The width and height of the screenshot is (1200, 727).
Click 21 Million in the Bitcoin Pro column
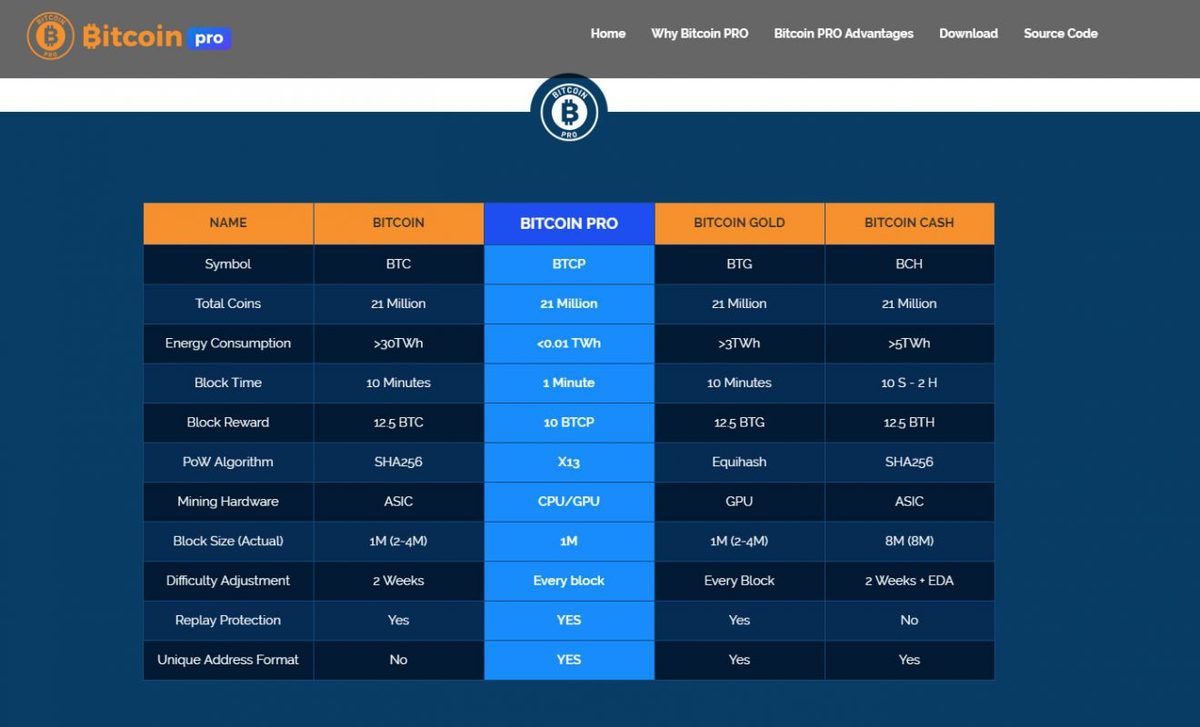[569, 304]
